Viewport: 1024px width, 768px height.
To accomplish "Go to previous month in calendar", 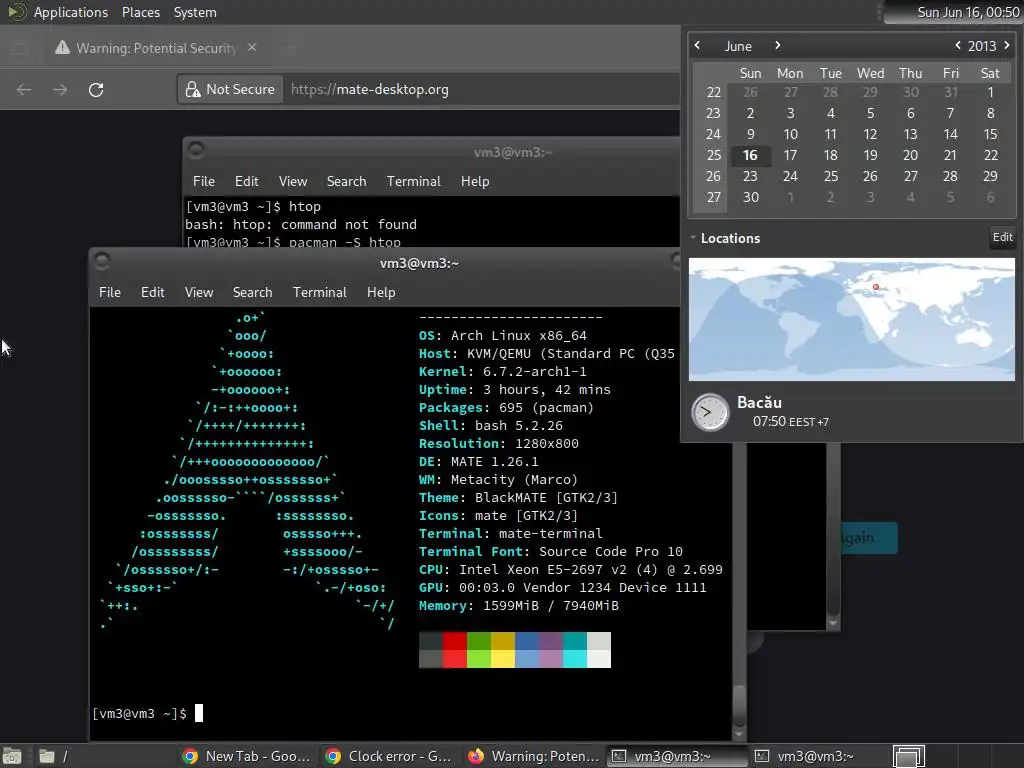I will coord(697,46).
